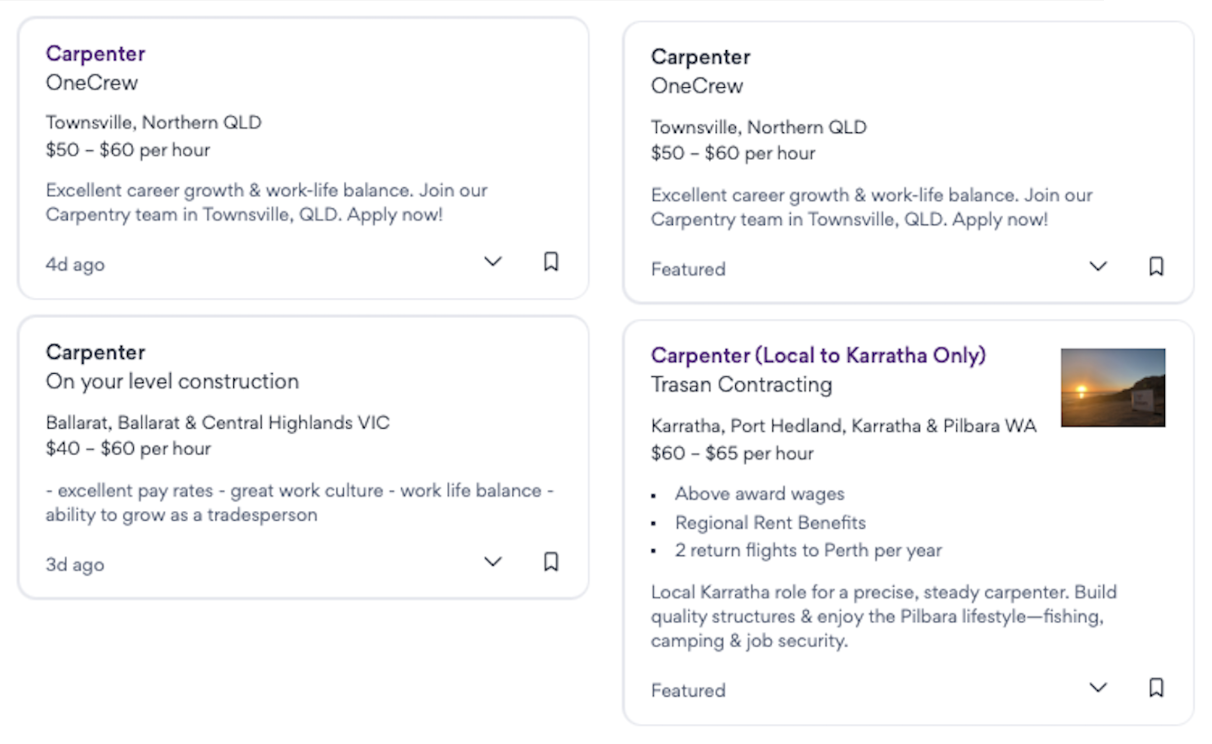Select OneCrew company name in 4d ago card
Image resolution: width=1212 pixels, height=744 pixels.
point(92,83)
